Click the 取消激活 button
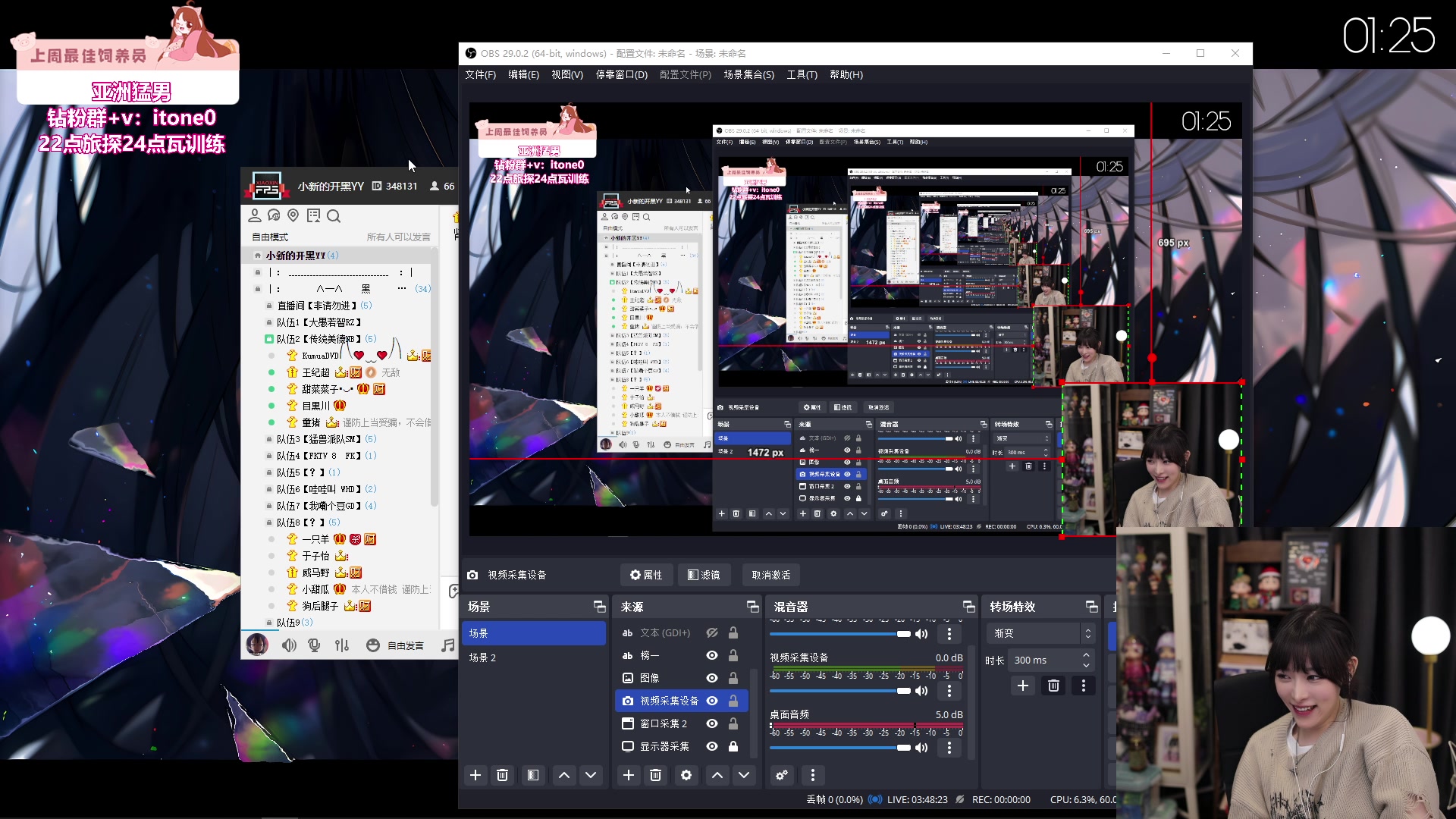This screenshot has width=1456, height=819. [770, 575]
